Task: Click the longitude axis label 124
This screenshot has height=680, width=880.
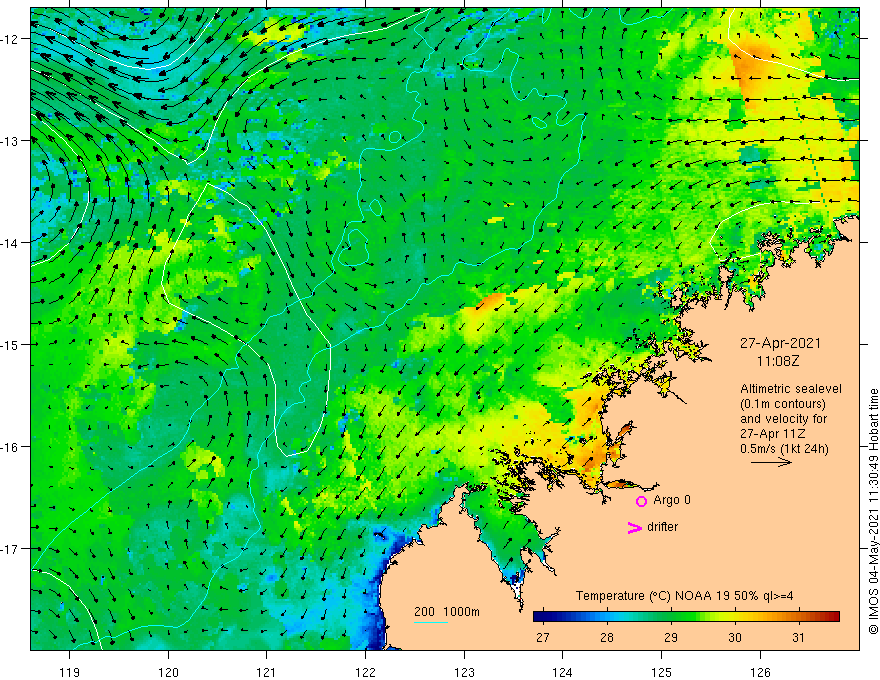Action: pyautogui.click(x=562, y=672)
